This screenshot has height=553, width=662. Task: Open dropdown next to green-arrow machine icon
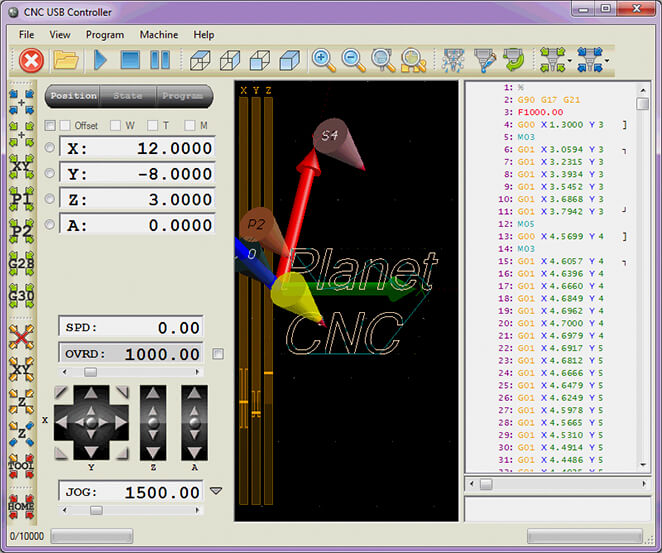[570, 61]
